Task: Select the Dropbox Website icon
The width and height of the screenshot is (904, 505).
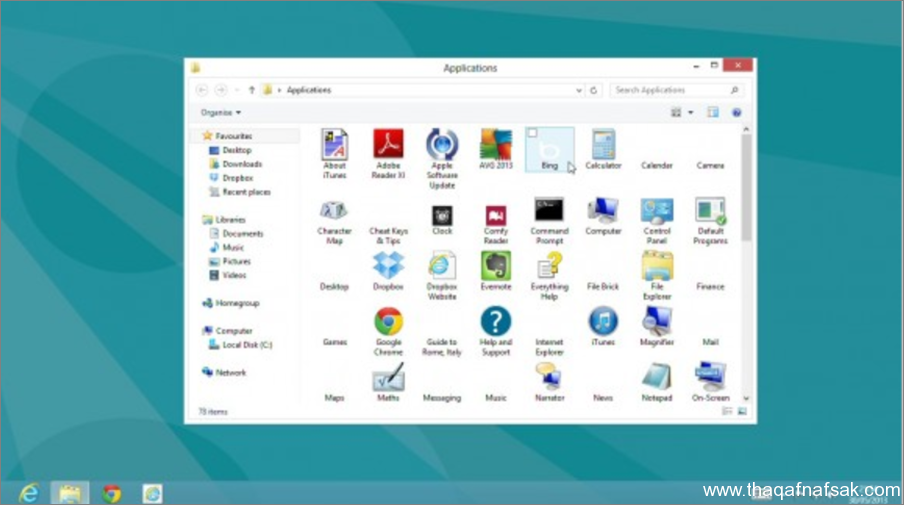Action: [442, 266]
